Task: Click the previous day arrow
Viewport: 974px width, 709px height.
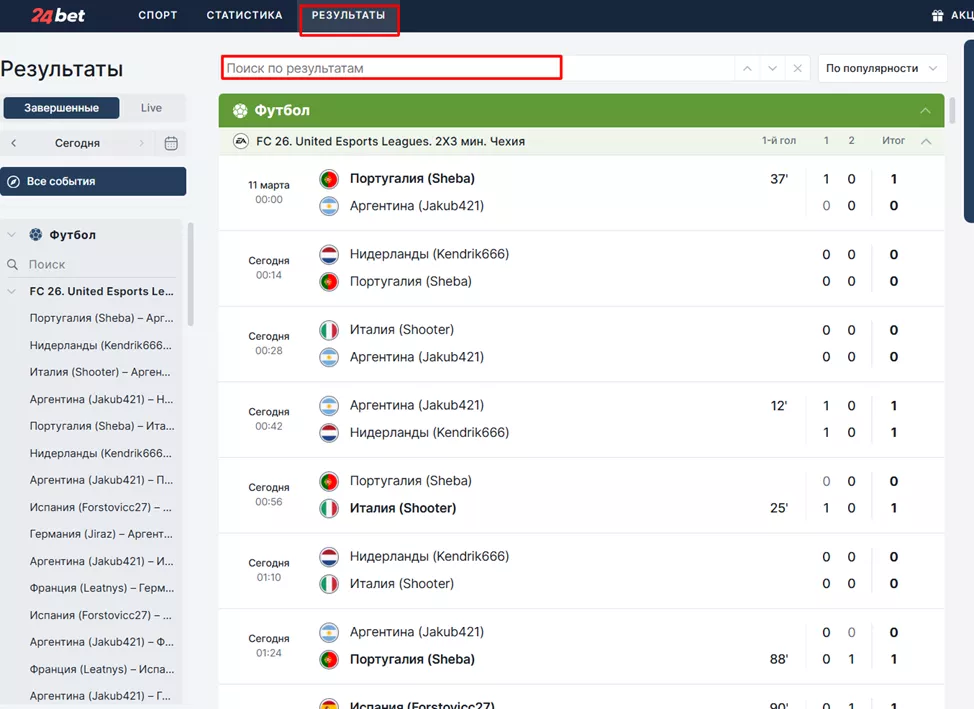Action: pos(14,143)
